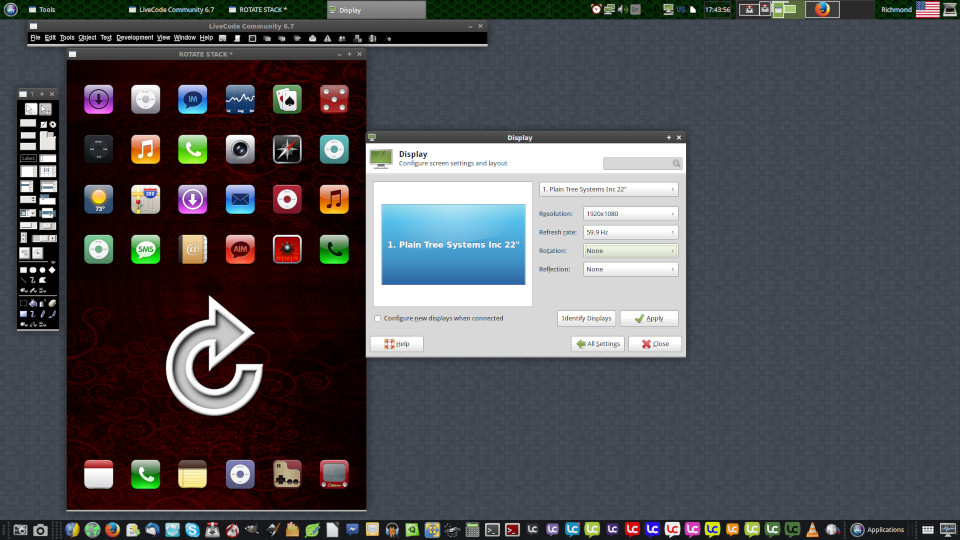960x540 pixels.
Task: Open the Object menu in LiveCode
Action: 87,37
